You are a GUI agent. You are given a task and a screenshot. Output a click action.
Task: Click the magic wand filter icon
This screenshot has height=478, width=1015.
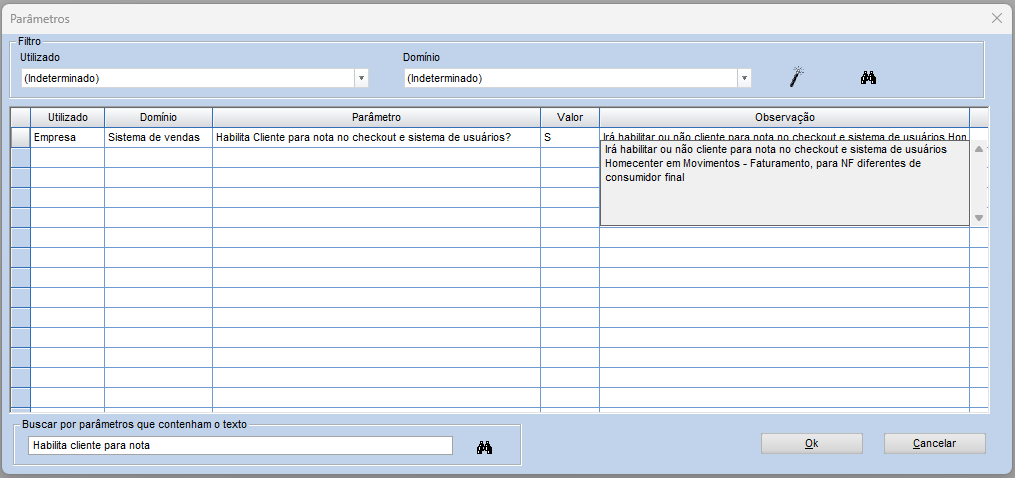pos(797,77)
